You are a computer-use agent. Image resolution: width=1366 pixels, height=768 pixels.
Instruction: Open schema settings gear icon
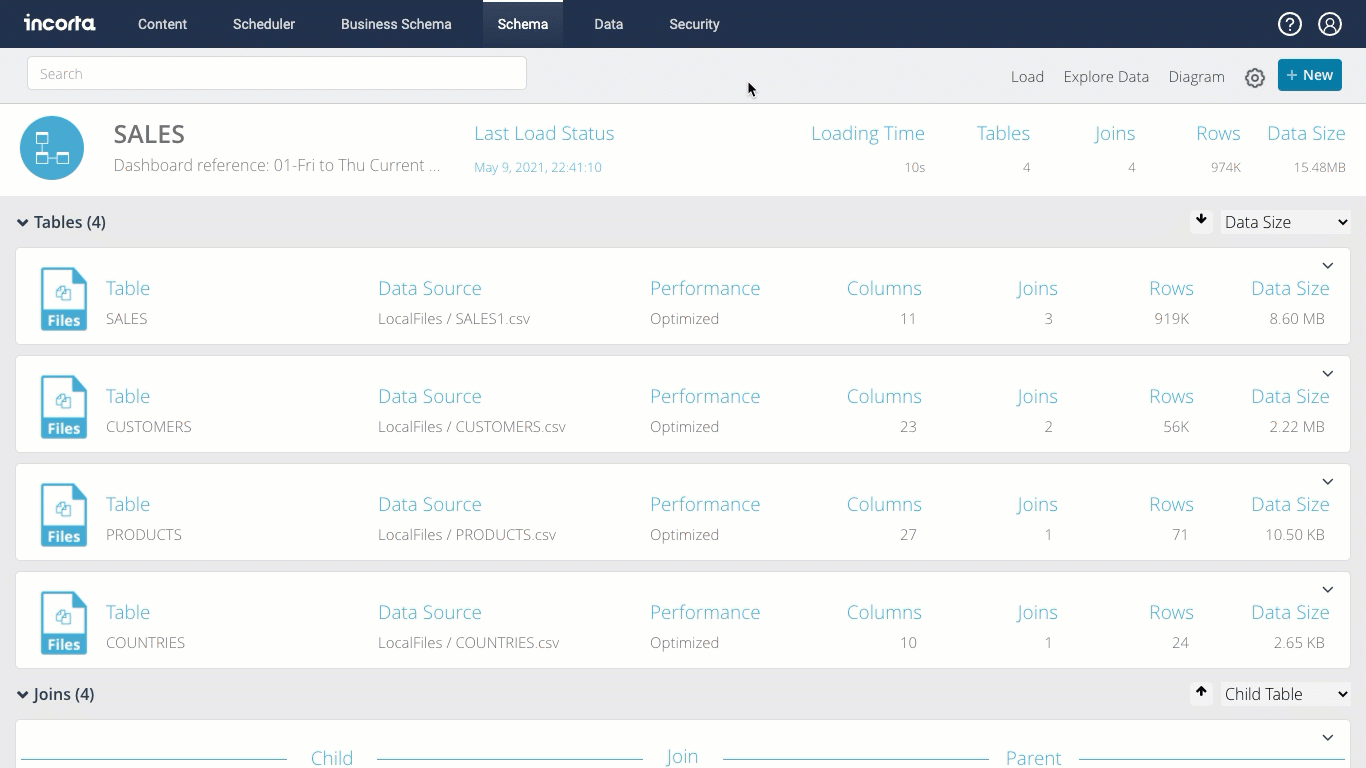pos(1255,77)
